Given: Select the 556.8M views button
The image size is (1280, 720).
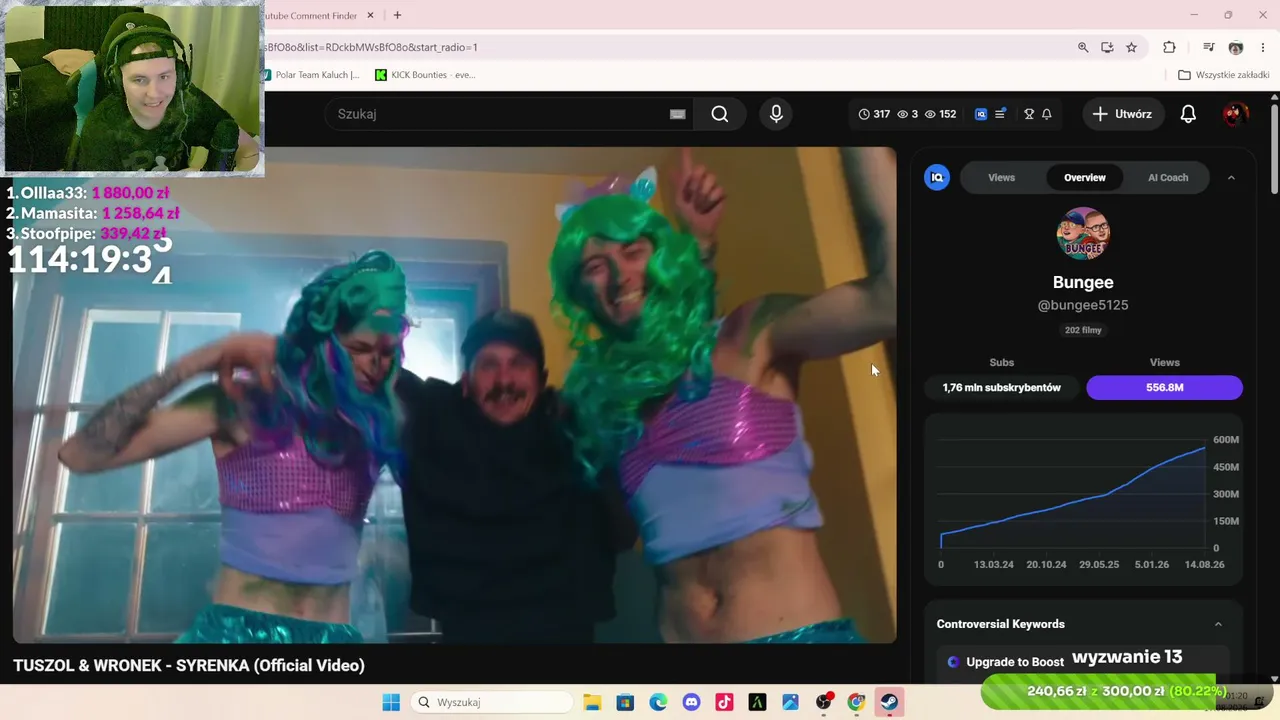Looking at the screenshot, I should coord(1165,387).
